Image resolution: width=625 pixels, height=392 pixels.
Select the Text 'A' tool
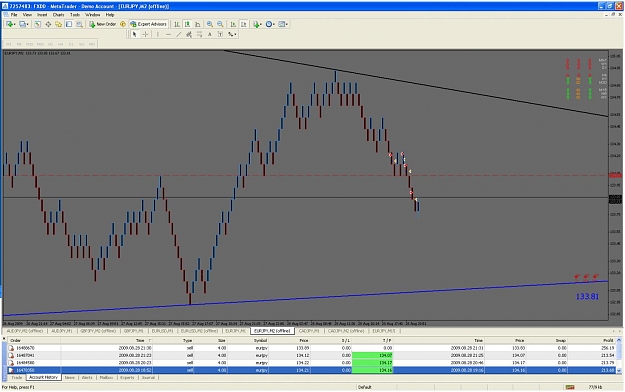[210, 35]
